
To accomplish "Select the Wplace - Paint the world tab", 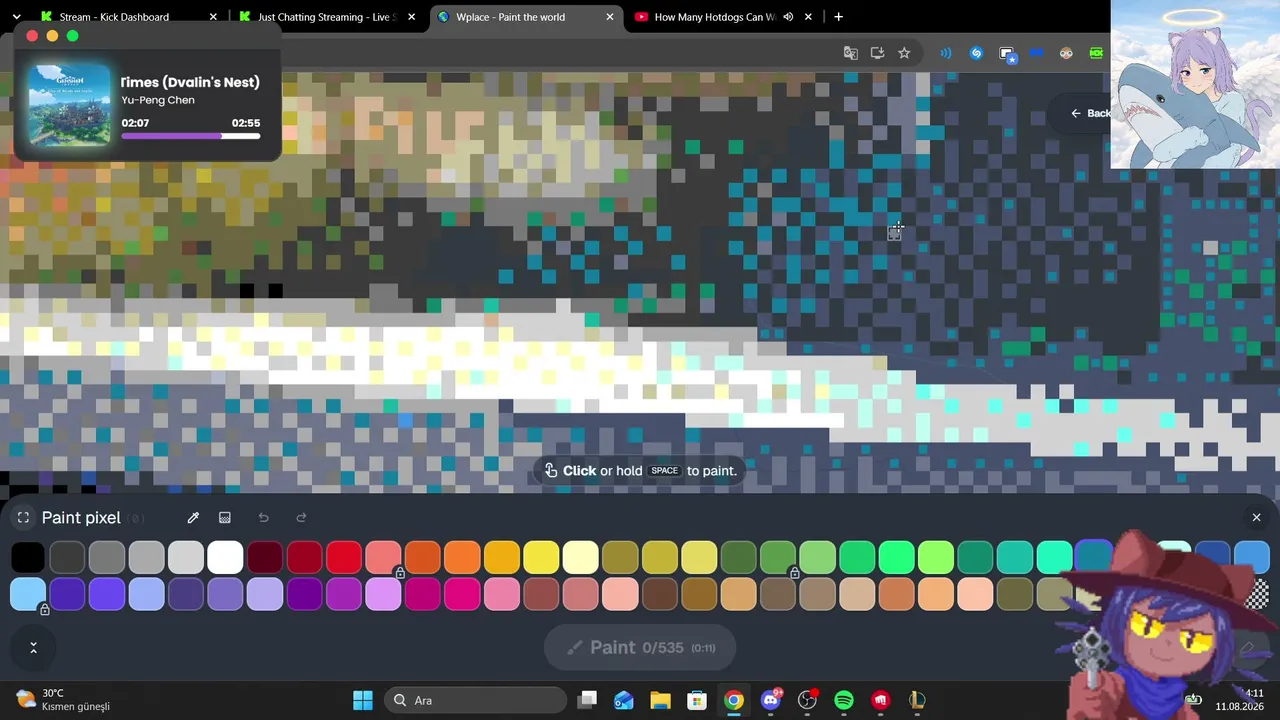I will (x=525, y=17).
